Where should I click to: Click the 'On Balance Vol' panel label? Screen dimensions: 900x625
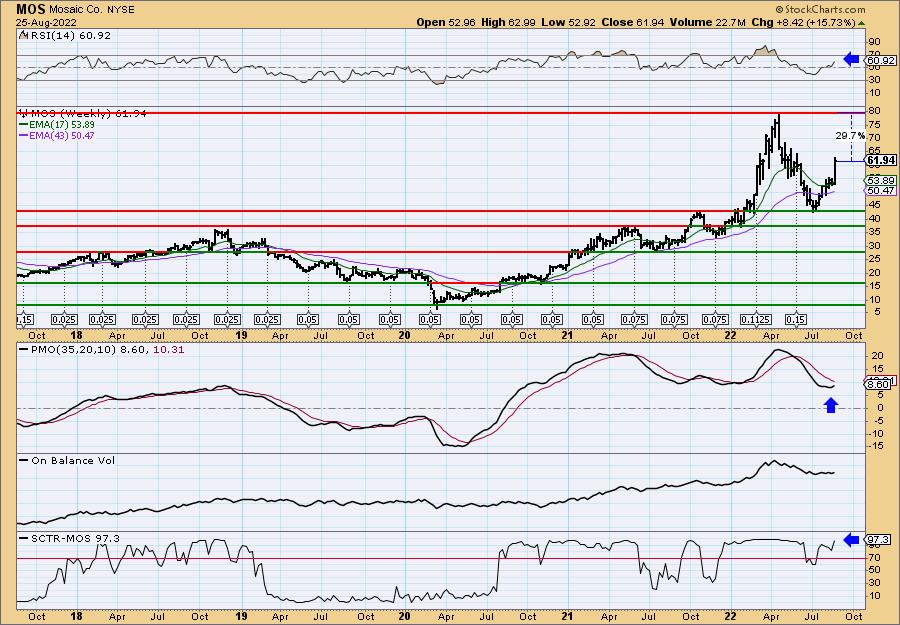[68, 460]
